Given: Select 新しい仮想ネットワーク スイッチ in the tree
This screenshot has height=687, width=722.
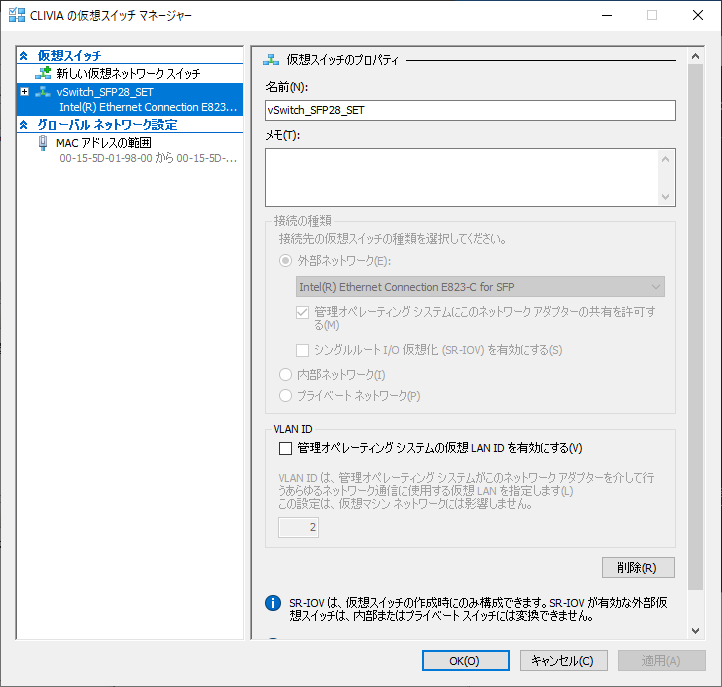Looking at the screenshot, I should 128,73.
